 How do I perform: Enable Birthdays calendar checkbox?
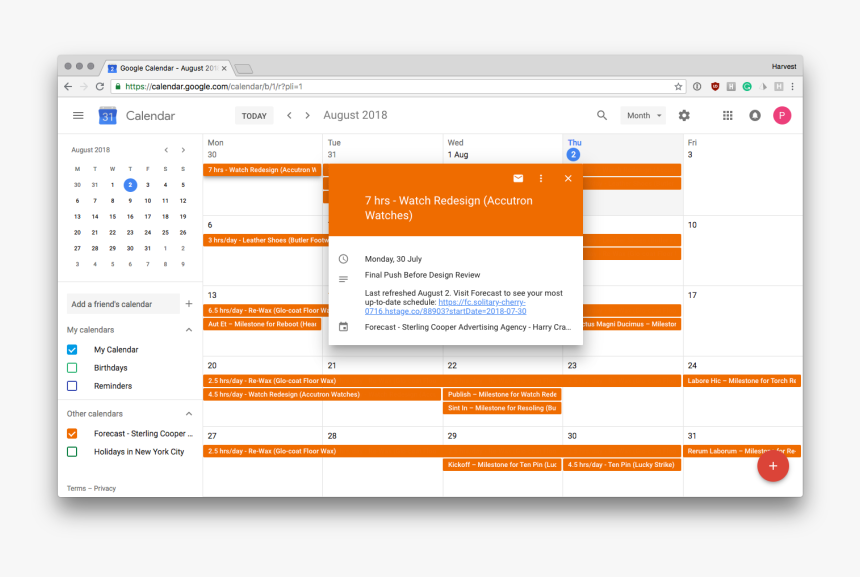72,367
